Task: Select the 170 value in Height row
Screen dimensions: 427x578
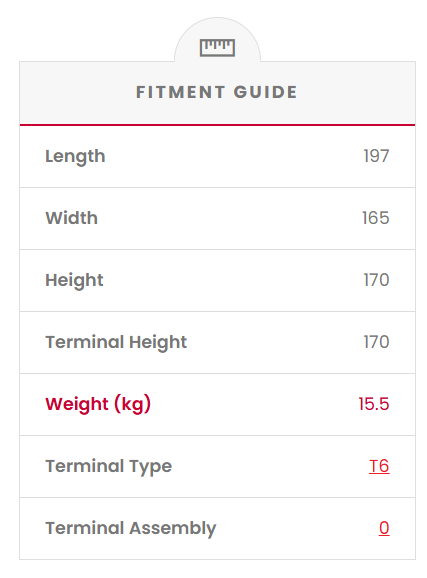Action: 376,280
